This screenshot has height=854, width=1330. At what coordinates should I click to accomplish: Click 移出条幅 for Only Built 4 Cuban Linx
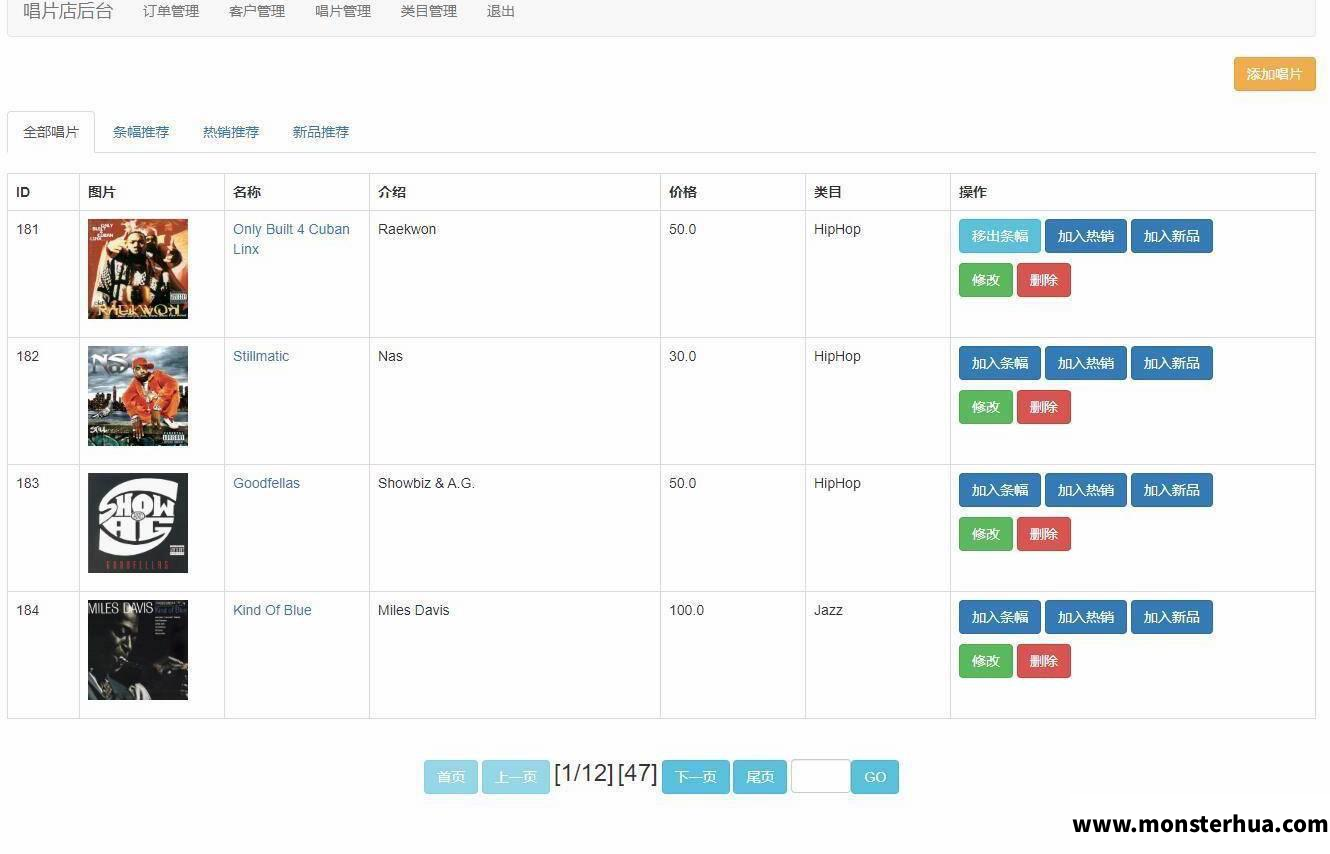pyautogui.click(x=1000, y=236)
